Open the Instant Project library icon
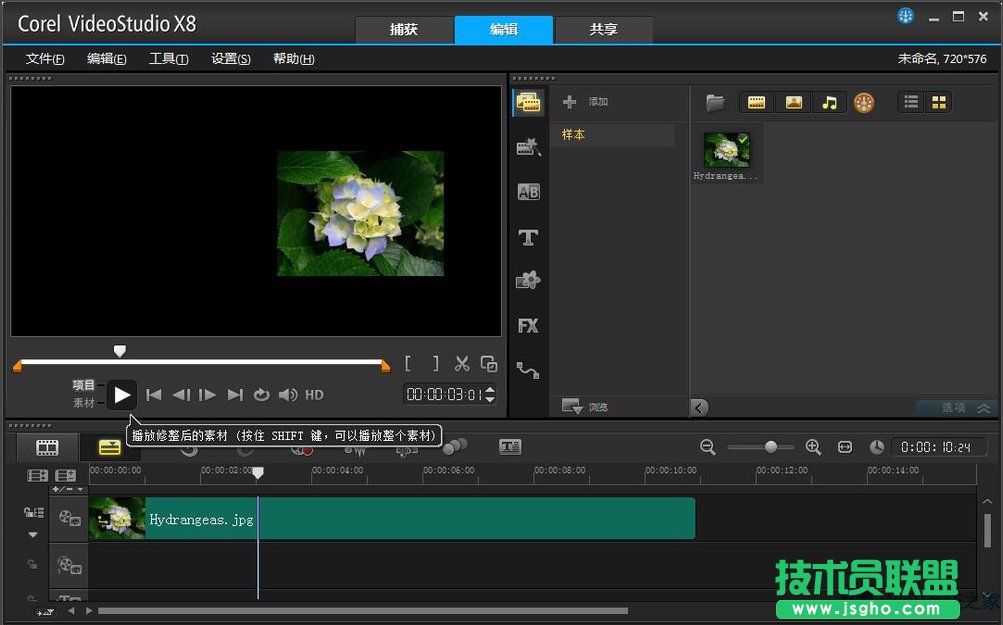The height and width of the screenshot is (625, 1003). [x=528, y=147]
